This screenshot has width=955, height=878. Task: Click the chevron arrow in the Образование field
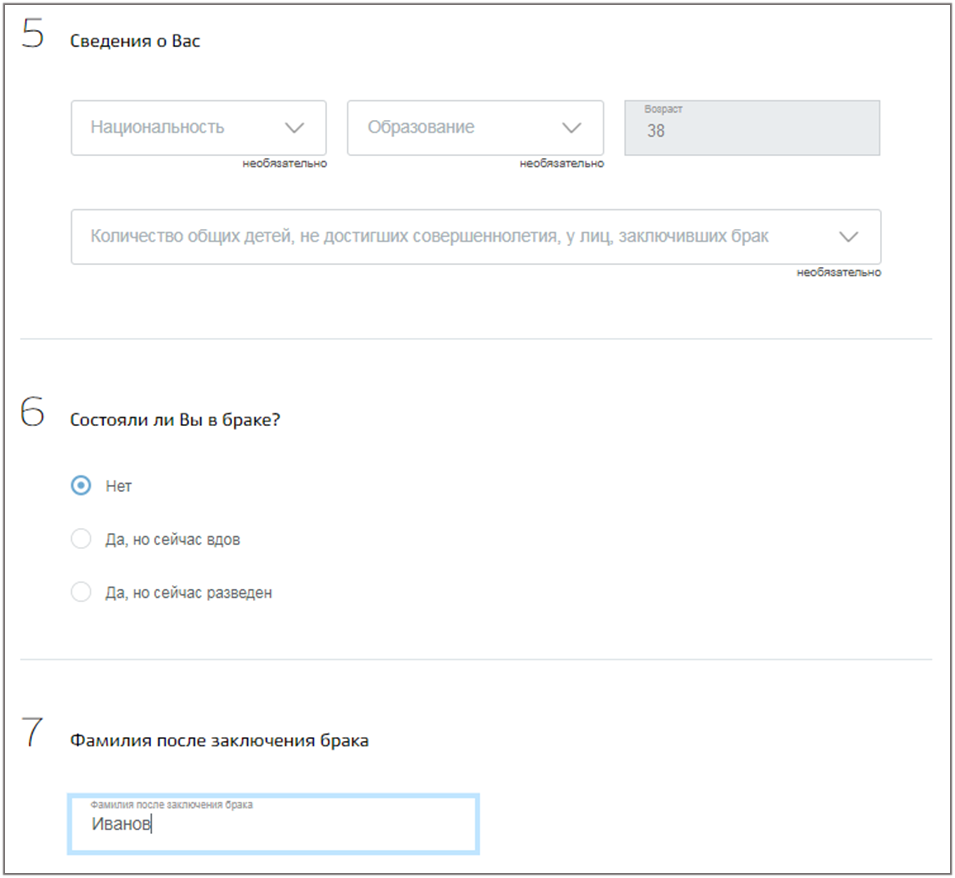click(571, 128)
